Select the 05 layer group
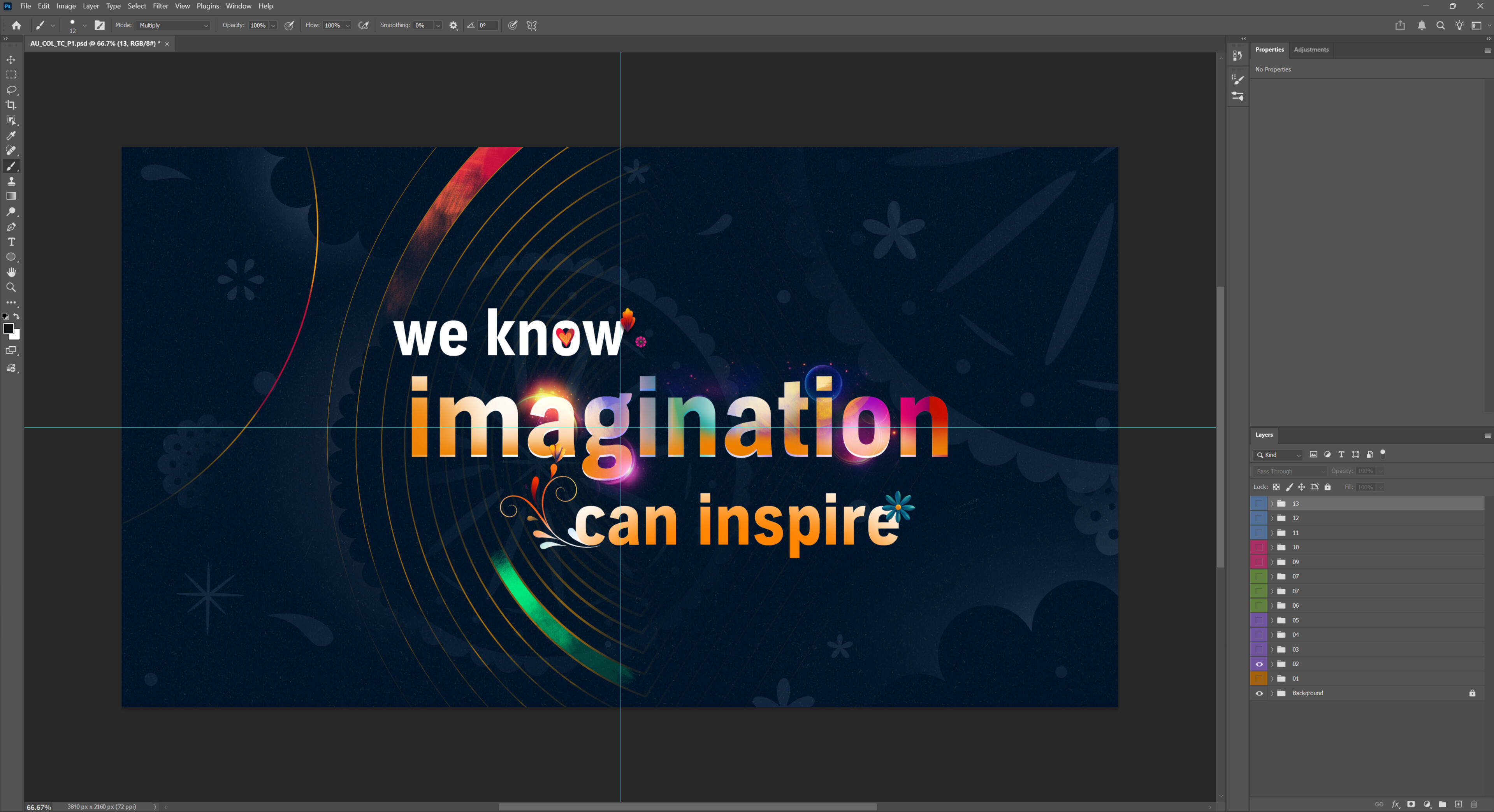1494x812 pixels. click(1334, 620)
